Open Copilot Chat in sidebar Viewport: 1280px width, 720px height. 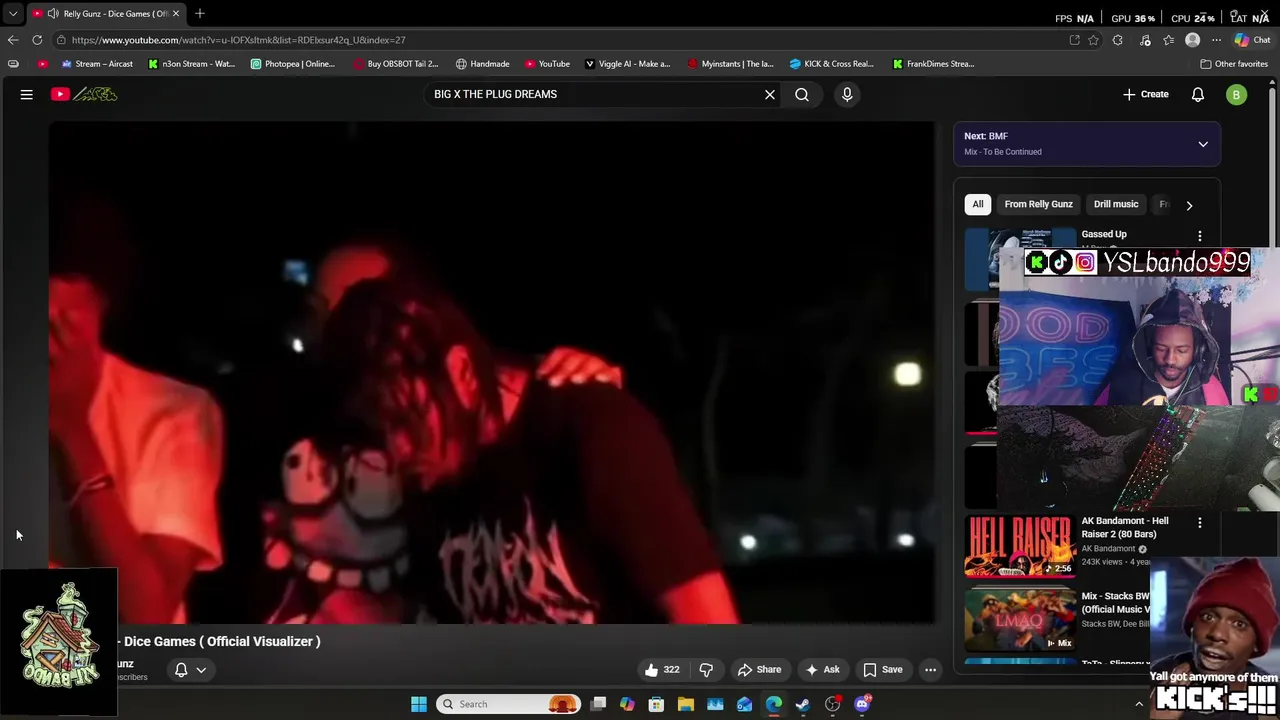[x=1252, y=40]
